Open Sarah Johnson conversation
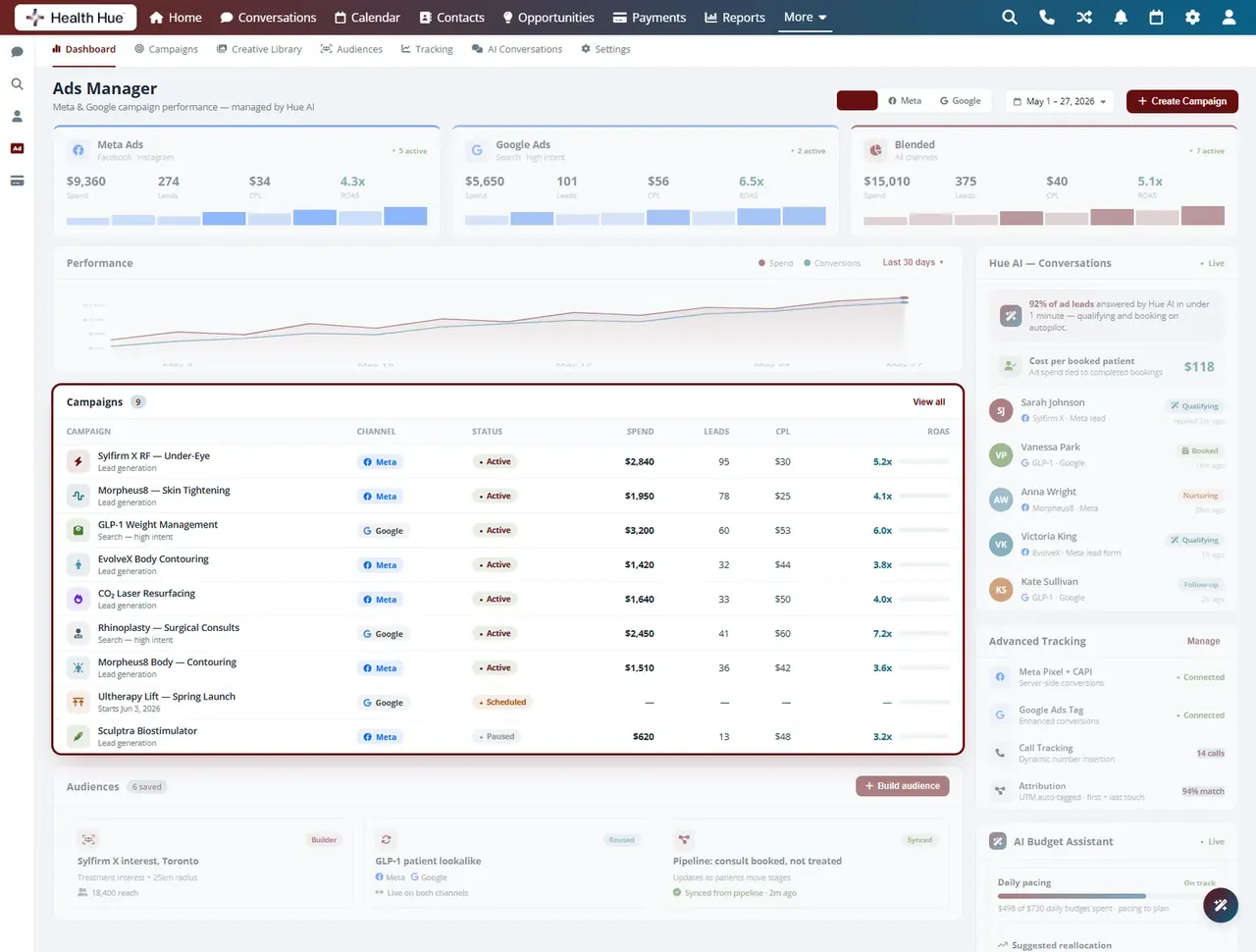The height and width of the screenshot is (952, 1256). (1107, 410)
